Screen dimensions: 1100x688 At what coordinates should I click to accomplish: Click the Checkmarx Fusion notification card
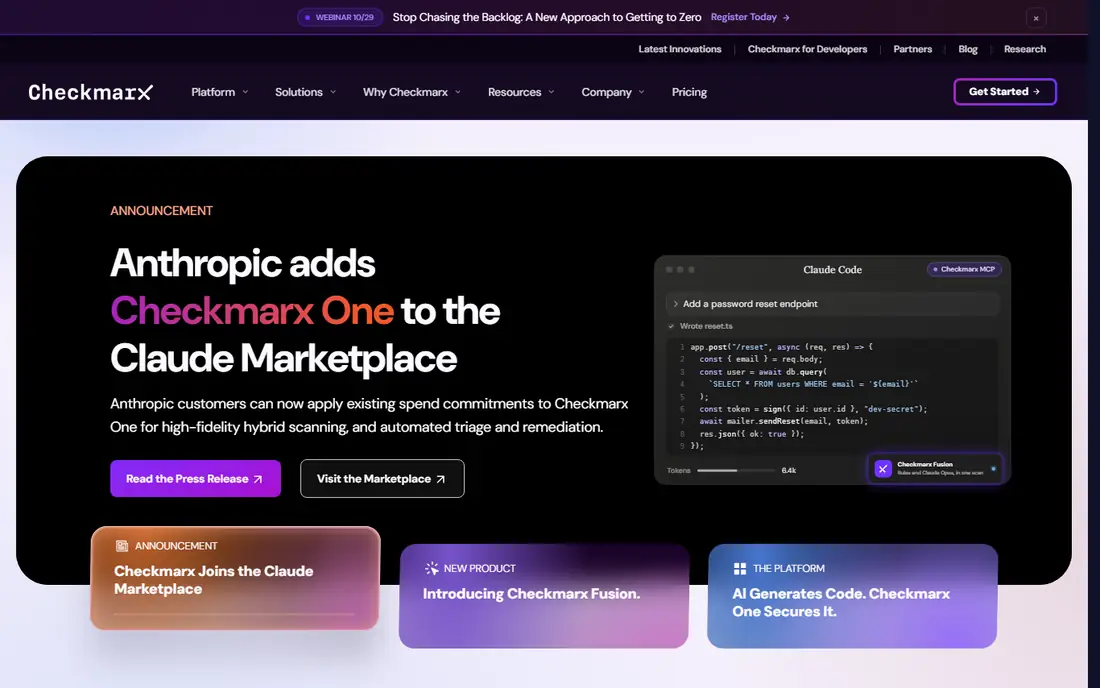936,468
